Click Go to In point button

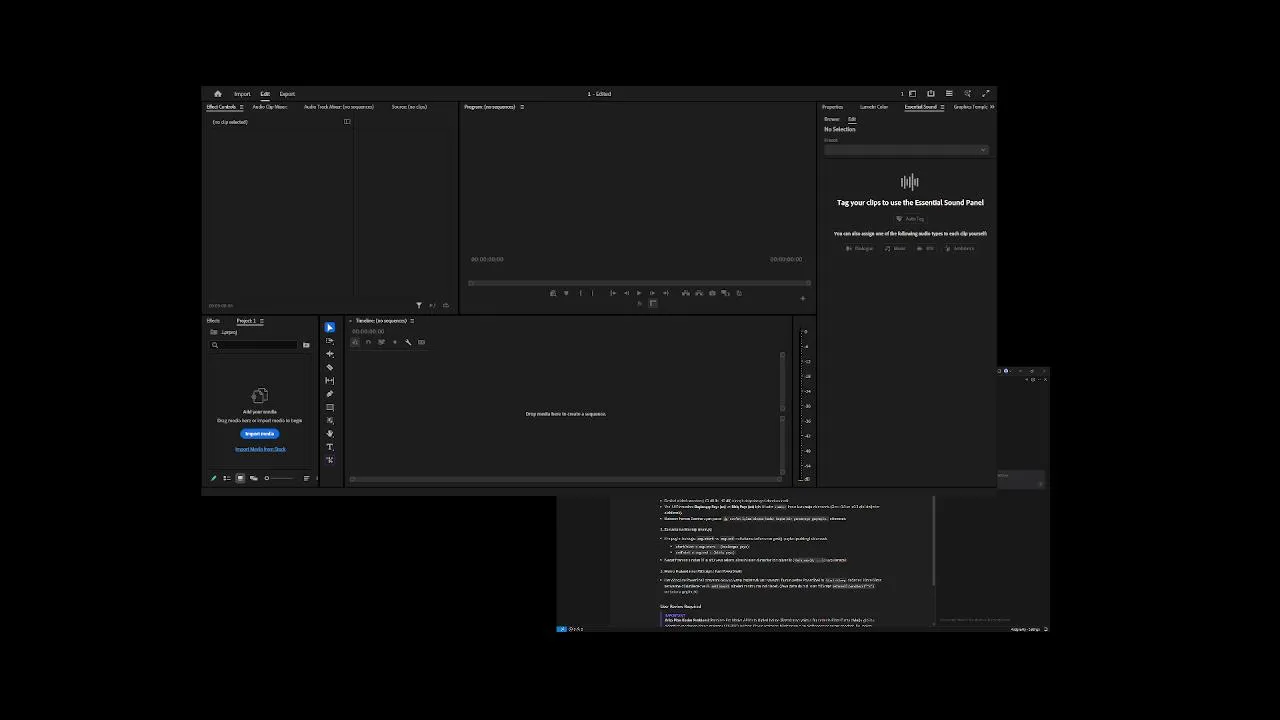tap(613, 293)
